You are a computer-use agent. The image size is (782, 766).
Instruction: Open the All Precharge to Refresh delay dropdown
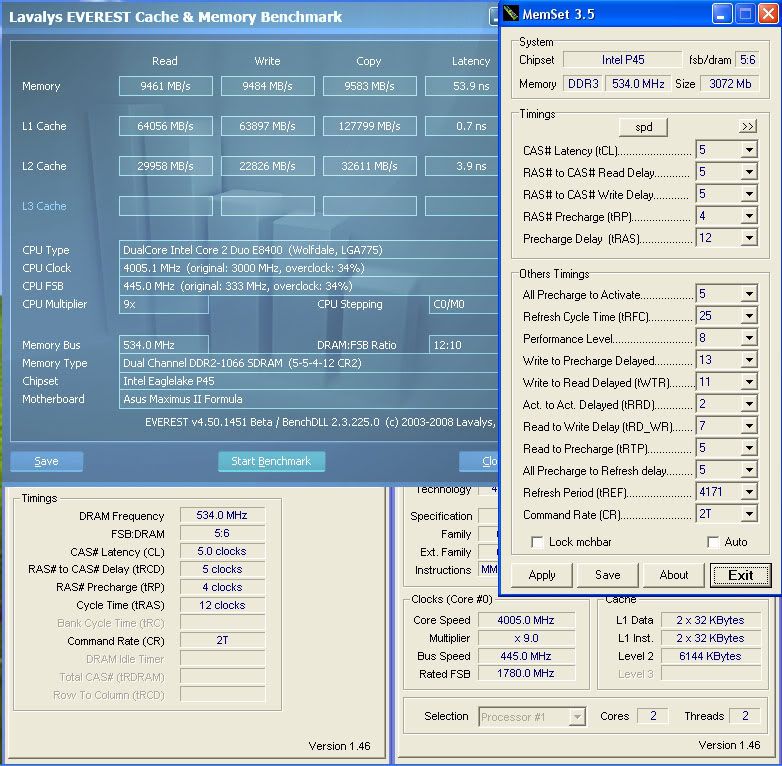pos(749,470)
